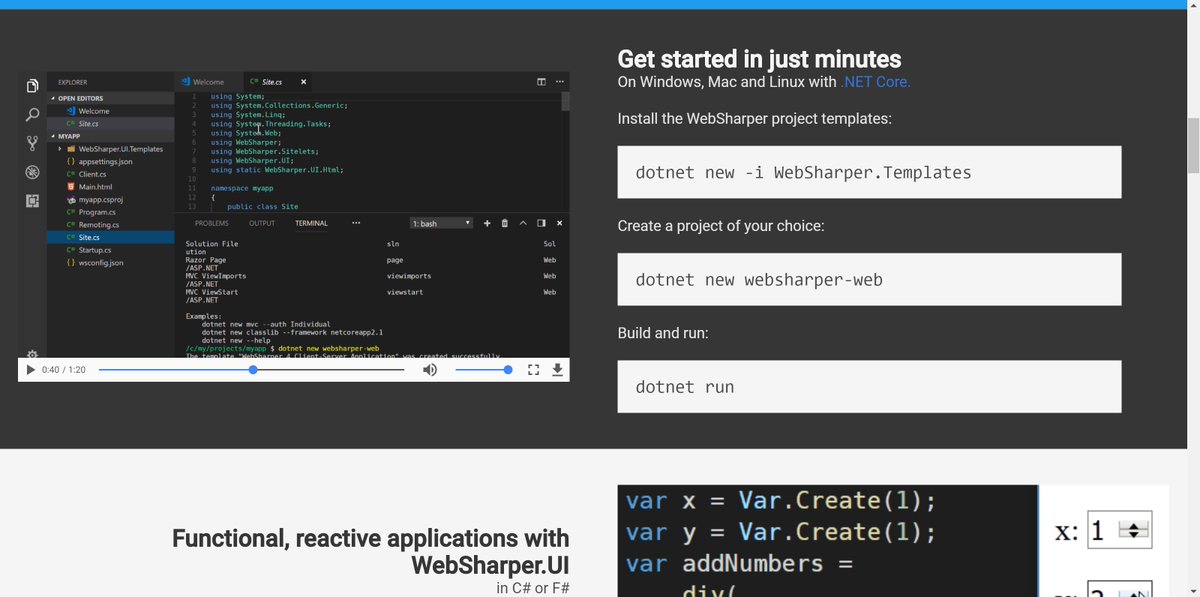Viewport: 1200px width, 597px height.
Task: Click the Welcome icon under Open Editors
Action: [x=70, y=111]
